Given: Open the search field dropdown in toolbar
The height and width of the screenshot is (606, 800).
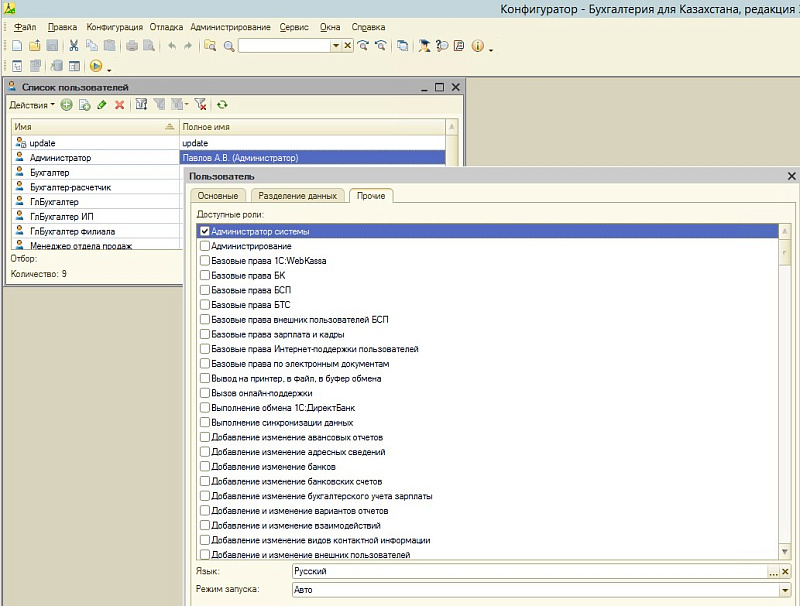Looking at the screenshot, I should click(335, 46).
